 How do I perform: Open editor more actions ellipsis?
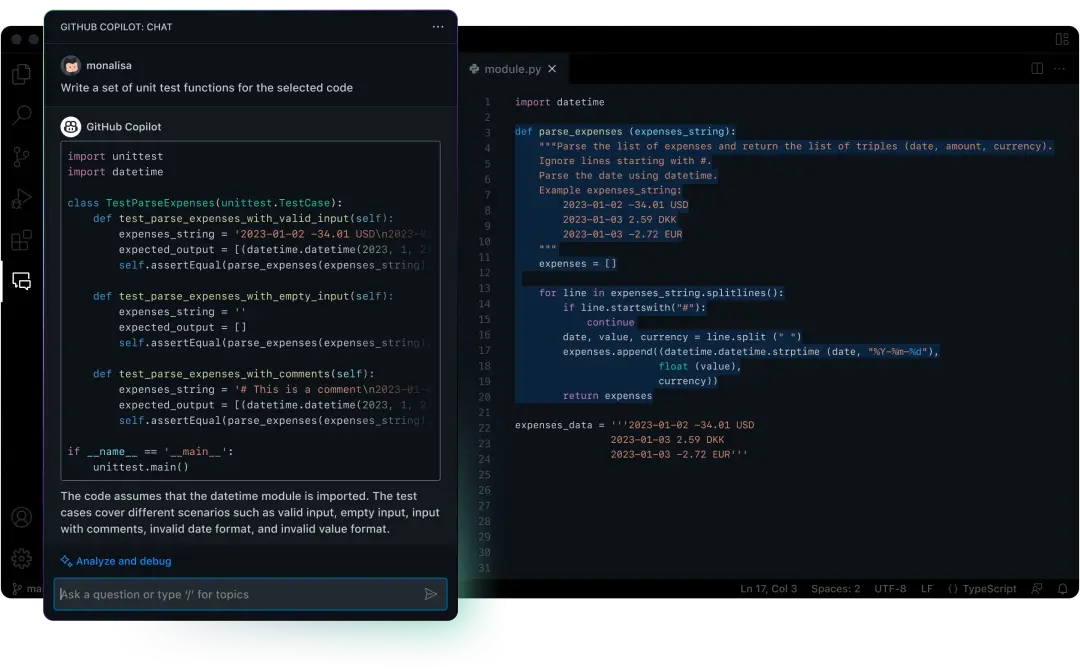click(1059, 69)
